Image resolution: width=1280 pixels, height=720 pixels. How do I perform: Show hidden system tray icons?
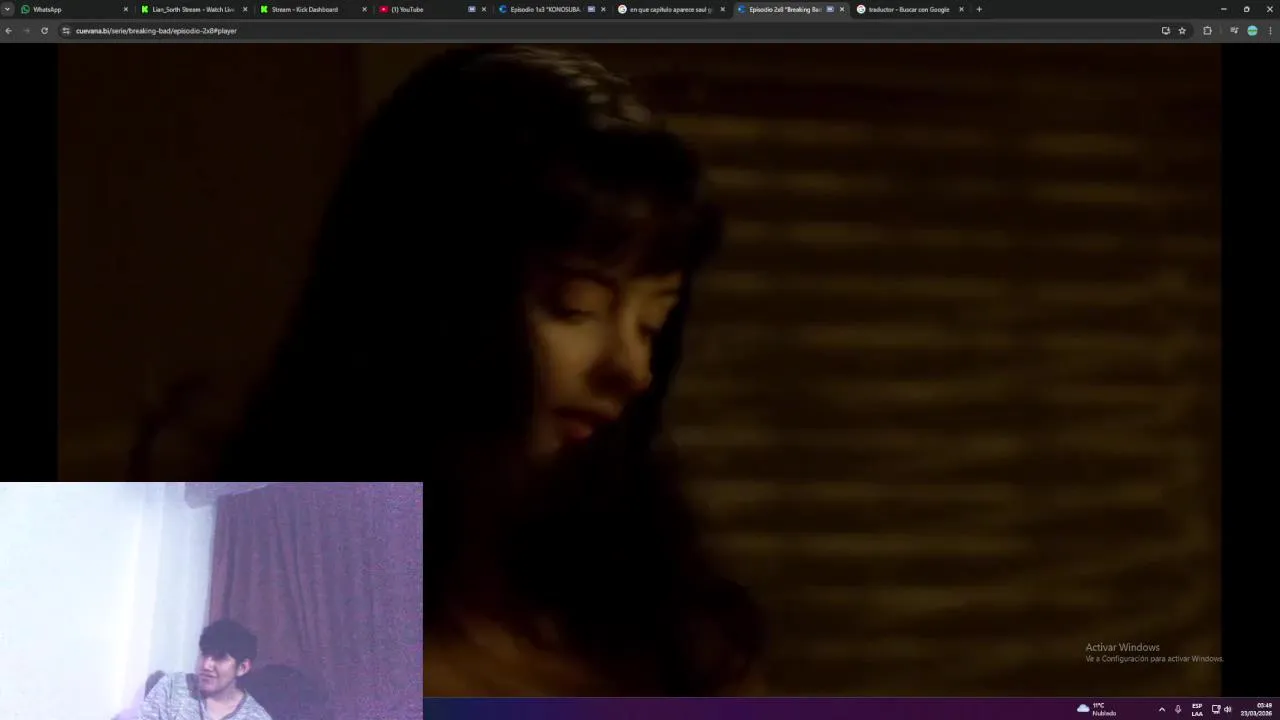[1161, 709]
